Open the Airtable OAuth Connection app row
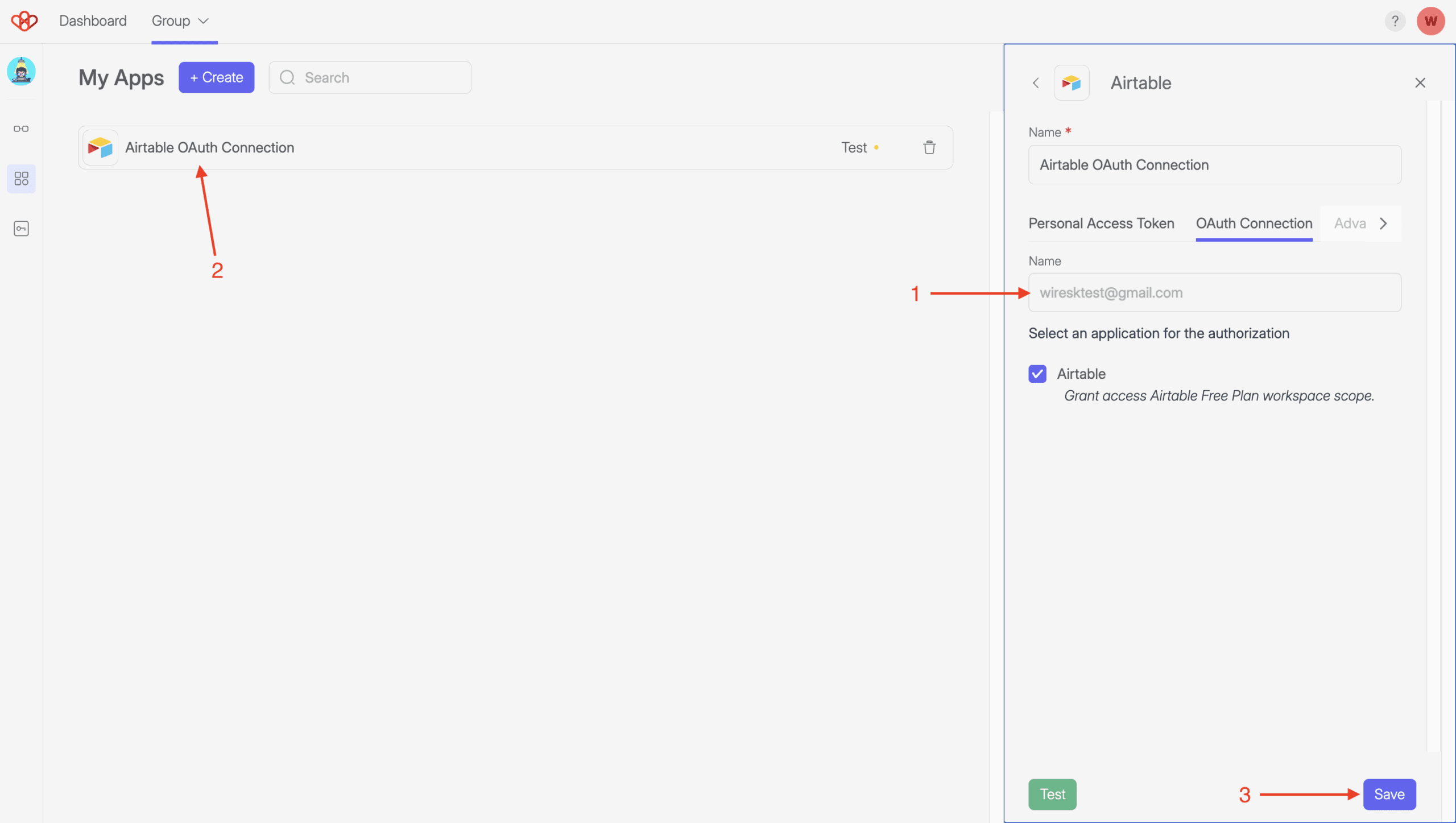This screenshot has width=1456, height=823. [515, 147]
